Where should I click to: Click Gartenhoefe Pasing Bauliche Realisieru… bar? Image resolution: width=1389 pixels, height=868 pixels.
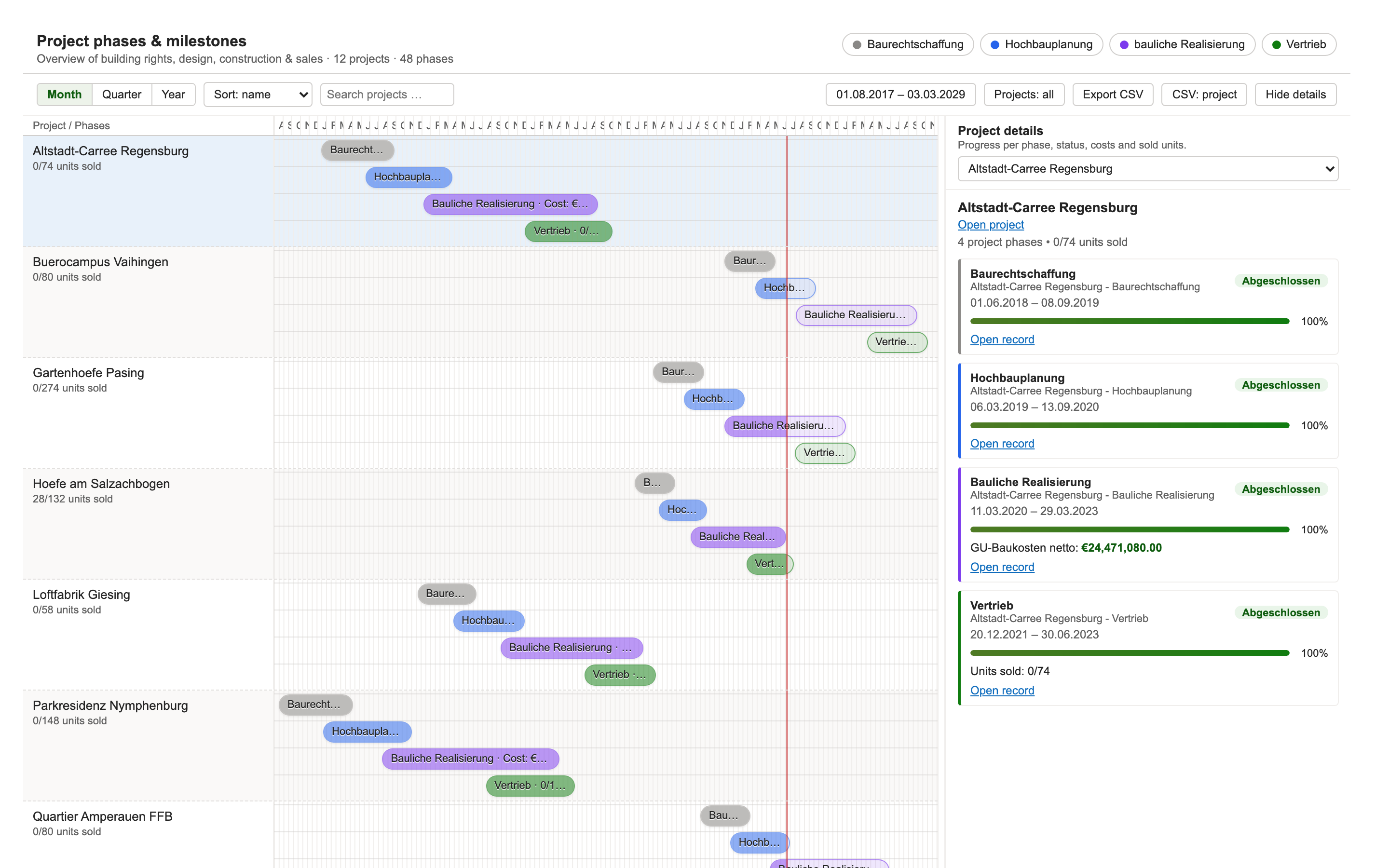[x=785, y=425]
